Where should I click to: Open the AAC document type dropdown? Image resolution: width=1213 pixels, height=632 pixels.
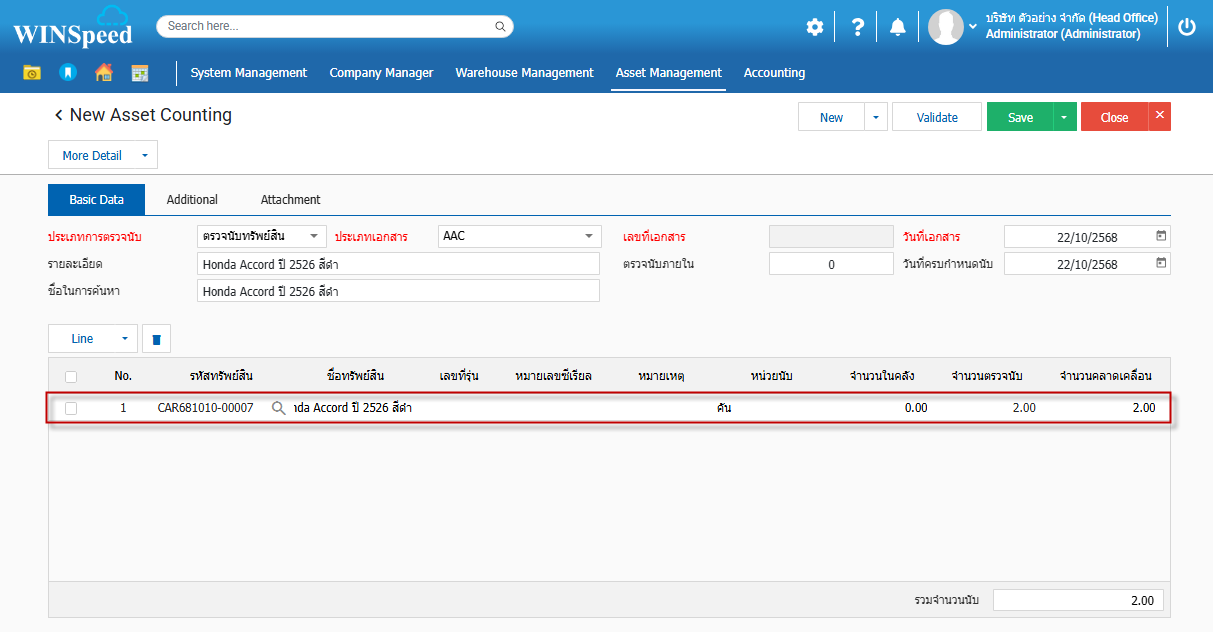[x=589, y=236]
